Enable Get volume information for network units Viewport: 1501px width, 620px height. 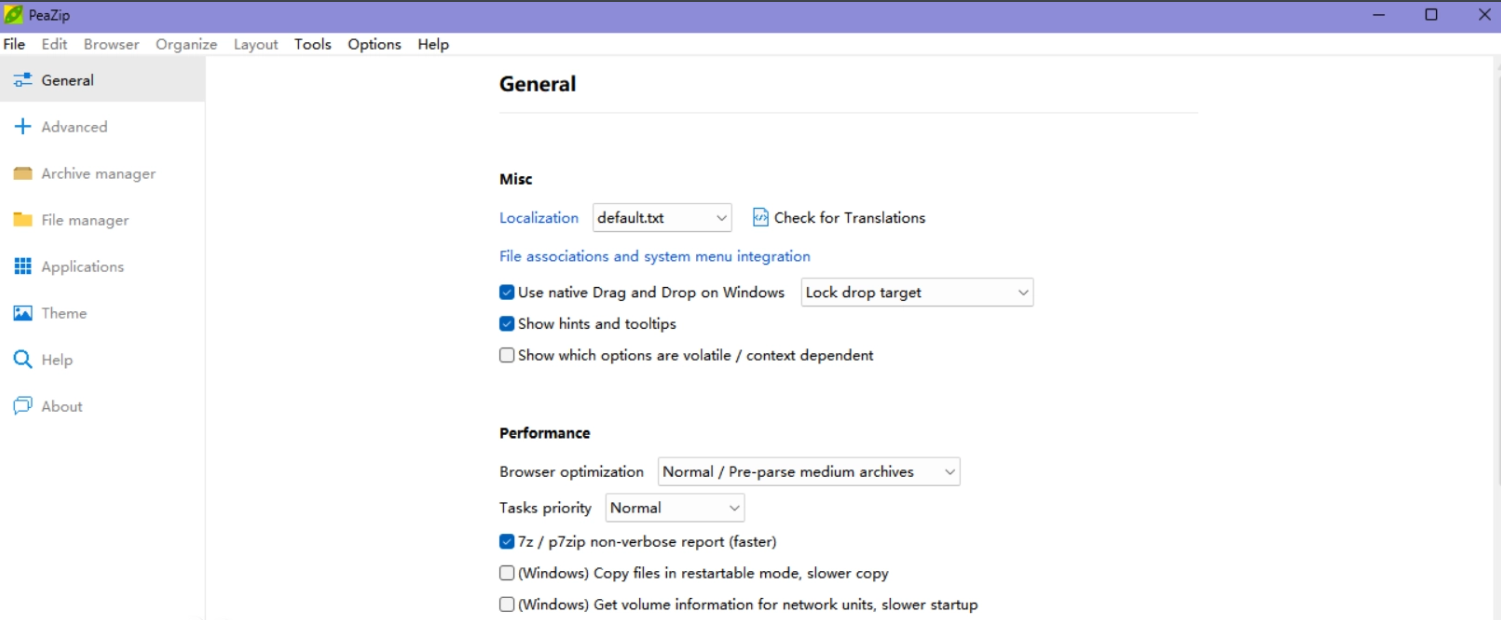tap(507, 604)
